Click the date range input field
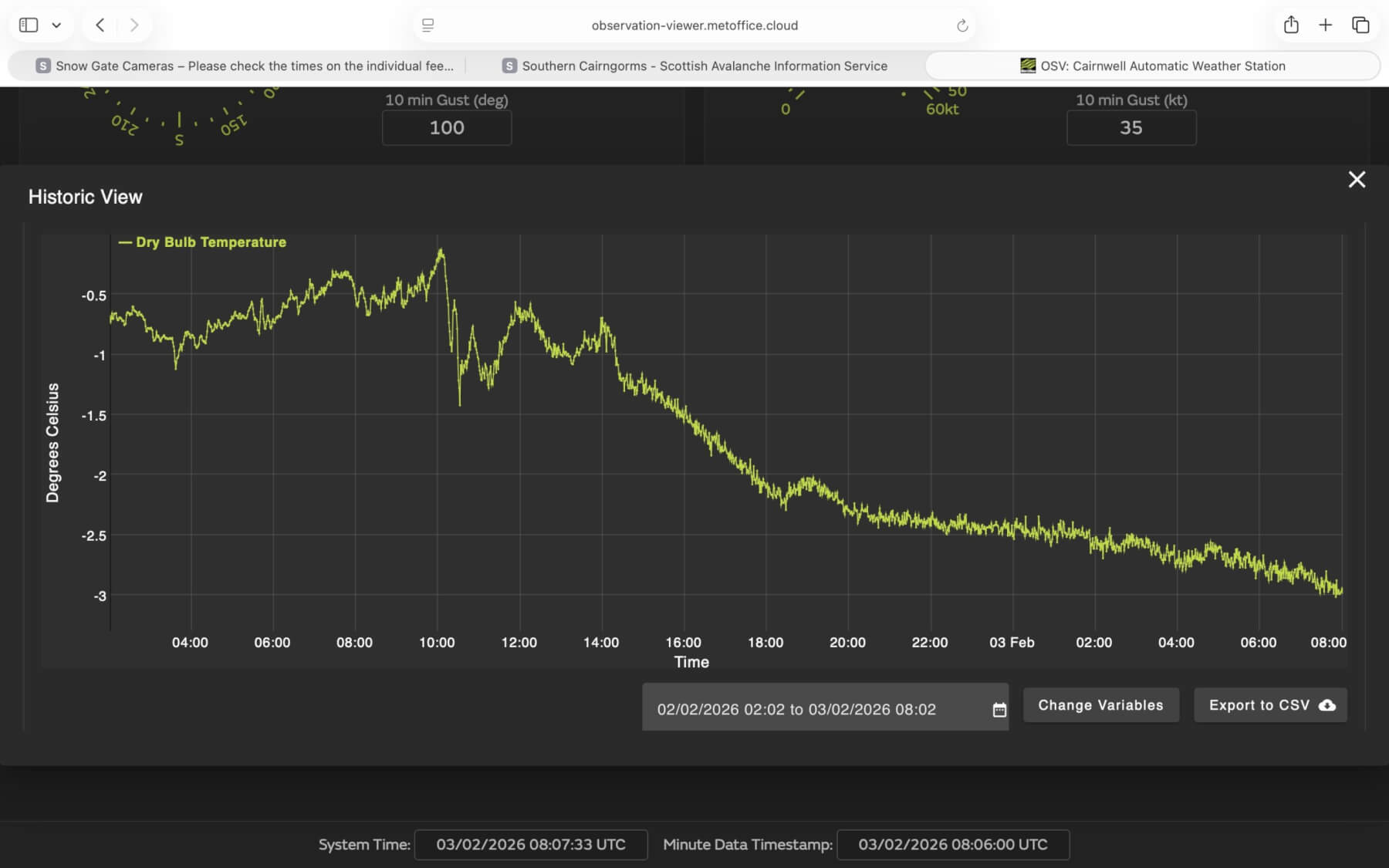 click(796, 709)
